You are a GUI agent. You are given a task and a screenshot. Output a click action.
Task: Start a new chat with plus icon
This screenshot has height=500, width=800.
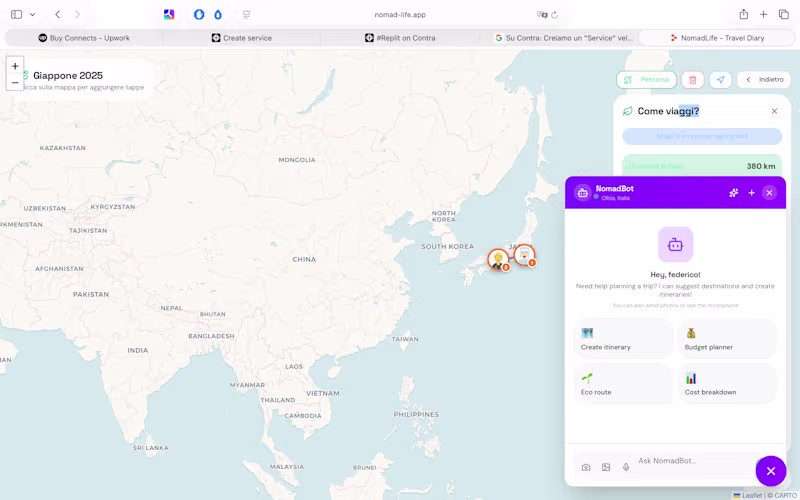[x=752, y=193]
